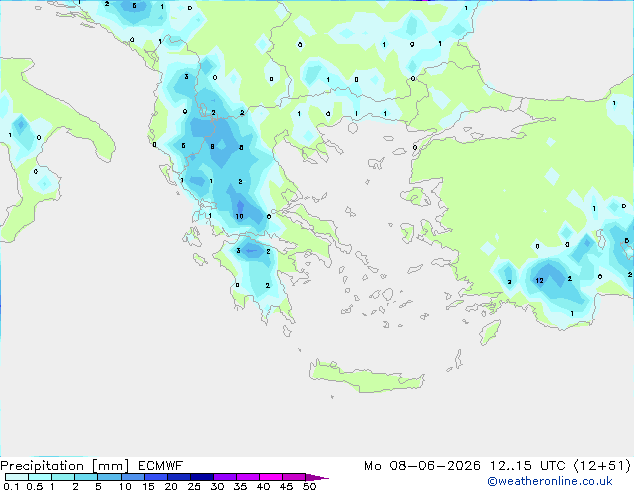Click the 25–30 mm dark blue swatch
The image size is (634, 490).
point(202,477)
